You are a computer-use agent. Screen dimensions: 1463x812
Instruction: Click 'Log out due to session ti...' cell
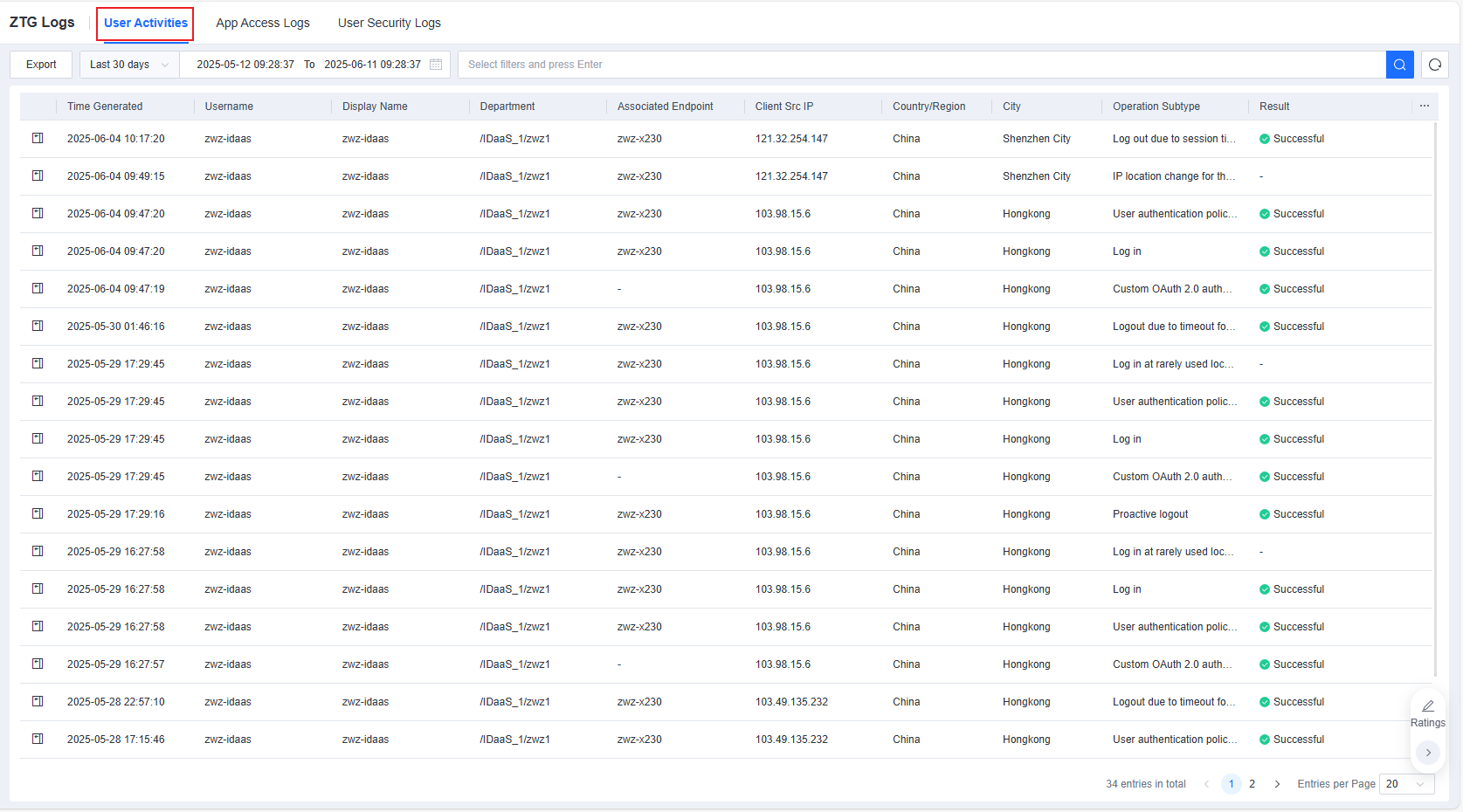(1174, 139)
